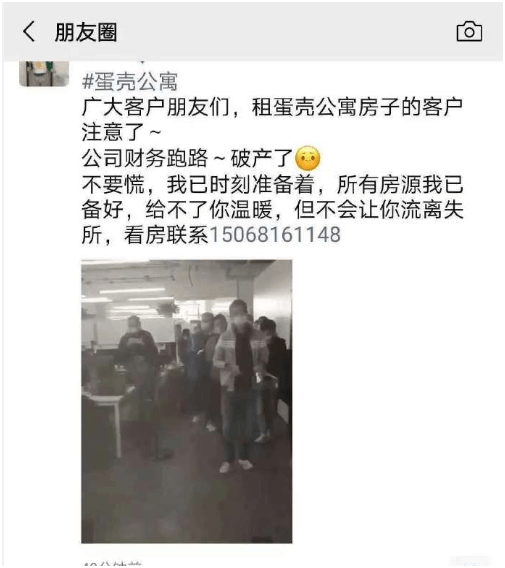The image size is (505, 568).
Task: Tap the text 公司财务跑路～破产了
Action: (187, 158)
